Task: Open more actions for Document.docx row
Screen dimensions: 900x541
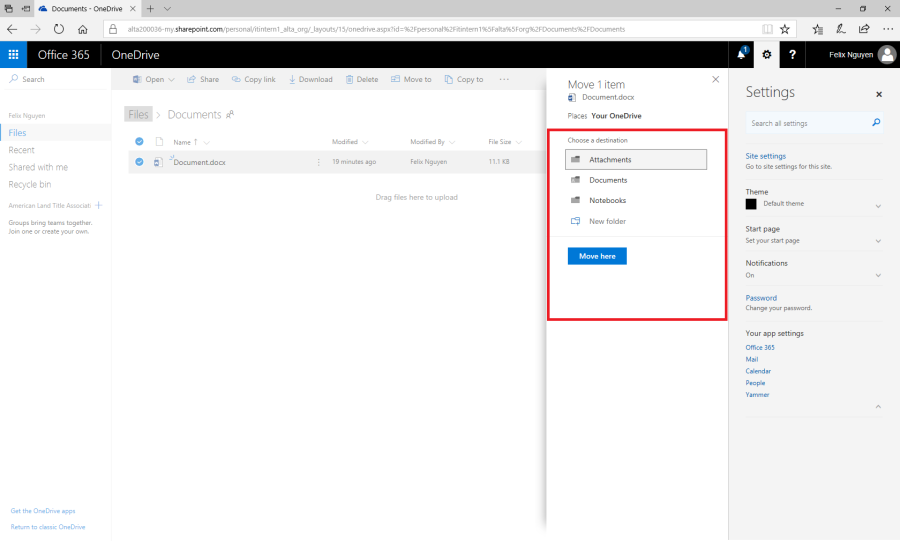Action: coord(319,162)
